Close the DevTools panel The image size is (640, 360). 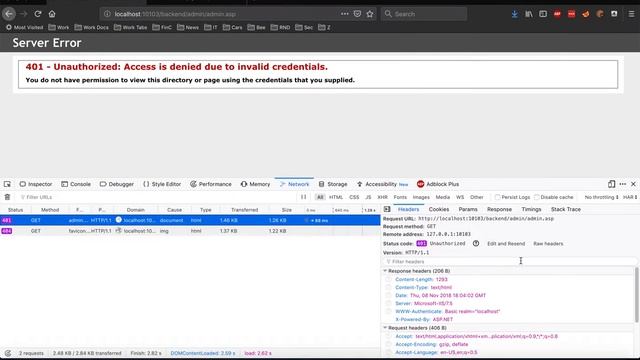pos(633,184)
